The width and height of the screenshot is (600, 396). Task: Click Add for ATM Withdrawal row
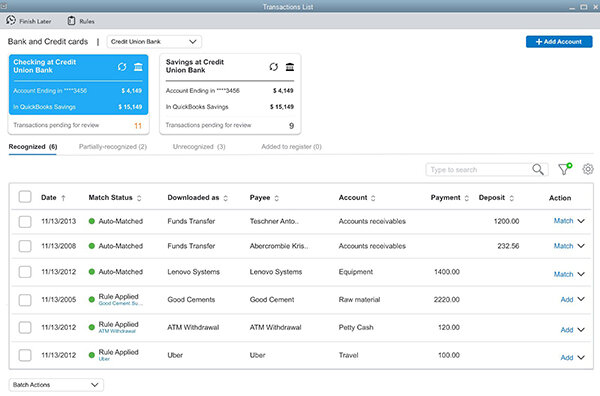(567, 329)
